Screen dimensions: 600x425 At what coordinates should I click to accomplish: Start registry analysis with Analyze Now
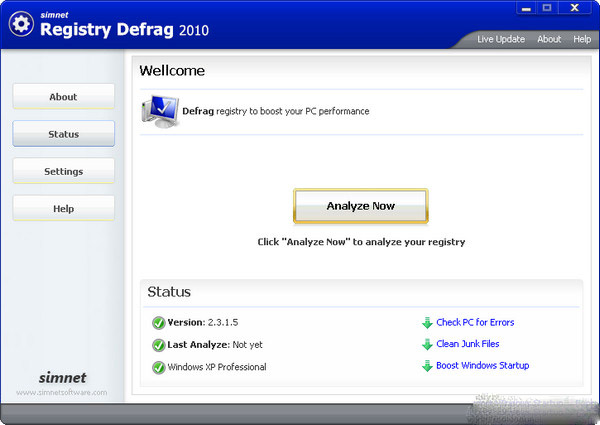[x=360, y=206]
